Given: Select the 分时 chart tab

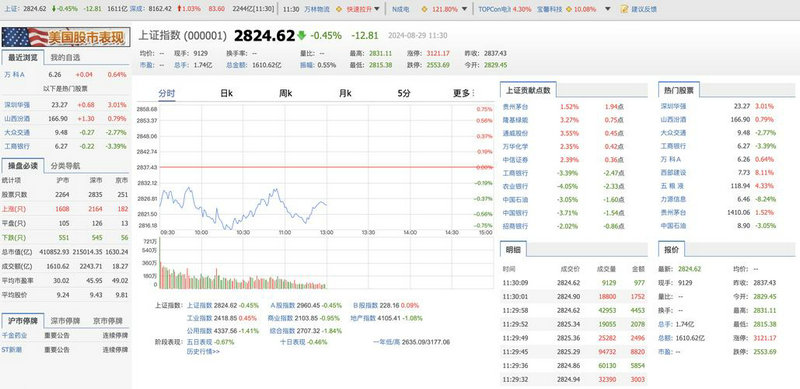Looking at the screenshot, I should click(x=166, y=93).
